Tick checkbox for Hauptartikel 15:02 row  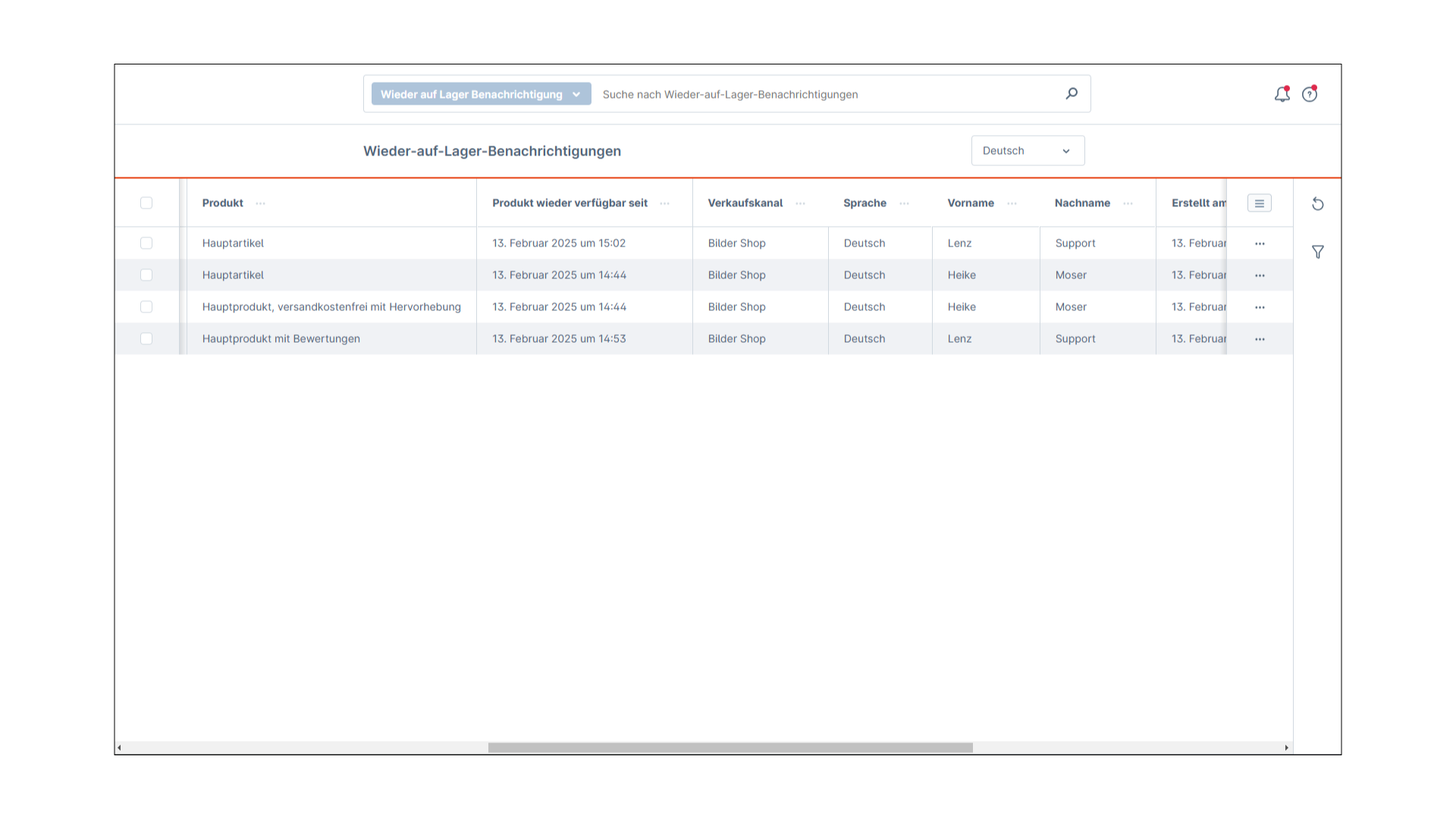pyautogui.click(x=146, y=243)
